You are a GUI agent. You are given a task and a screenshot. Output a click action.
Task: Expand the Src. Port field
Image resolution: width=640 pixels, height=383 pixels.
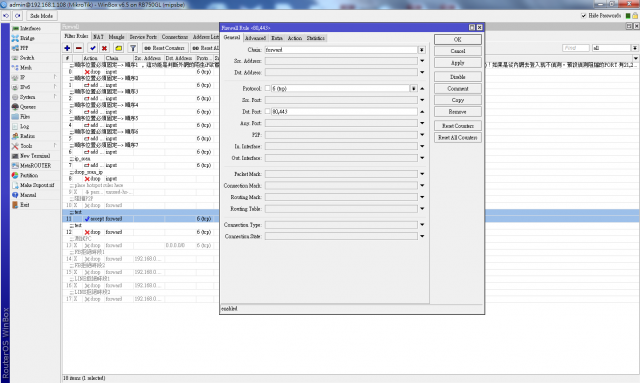[422, 100]
